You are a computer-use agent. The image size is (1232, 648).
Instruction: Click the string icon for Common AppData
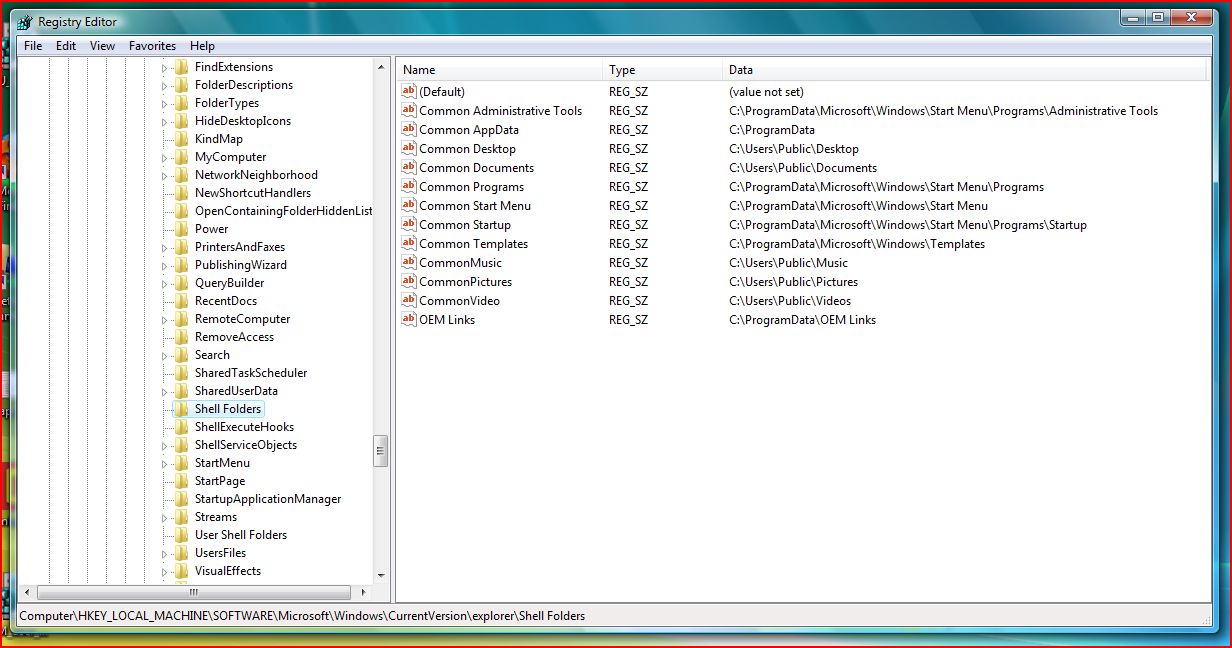pos(409,129)
